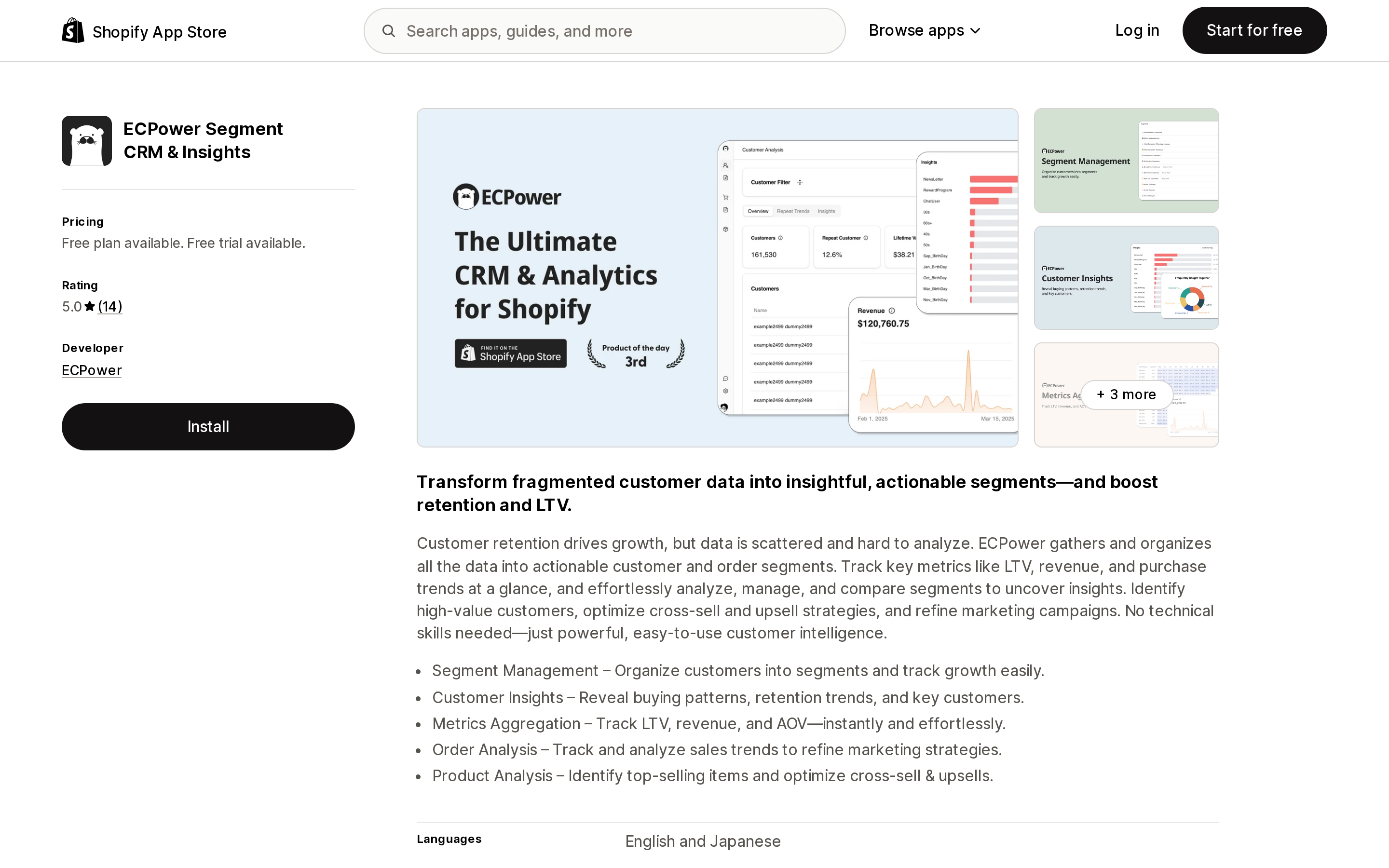Focus the search apps and guides field
This screenshot has height=868, width=1389.
tap(604, 31)
